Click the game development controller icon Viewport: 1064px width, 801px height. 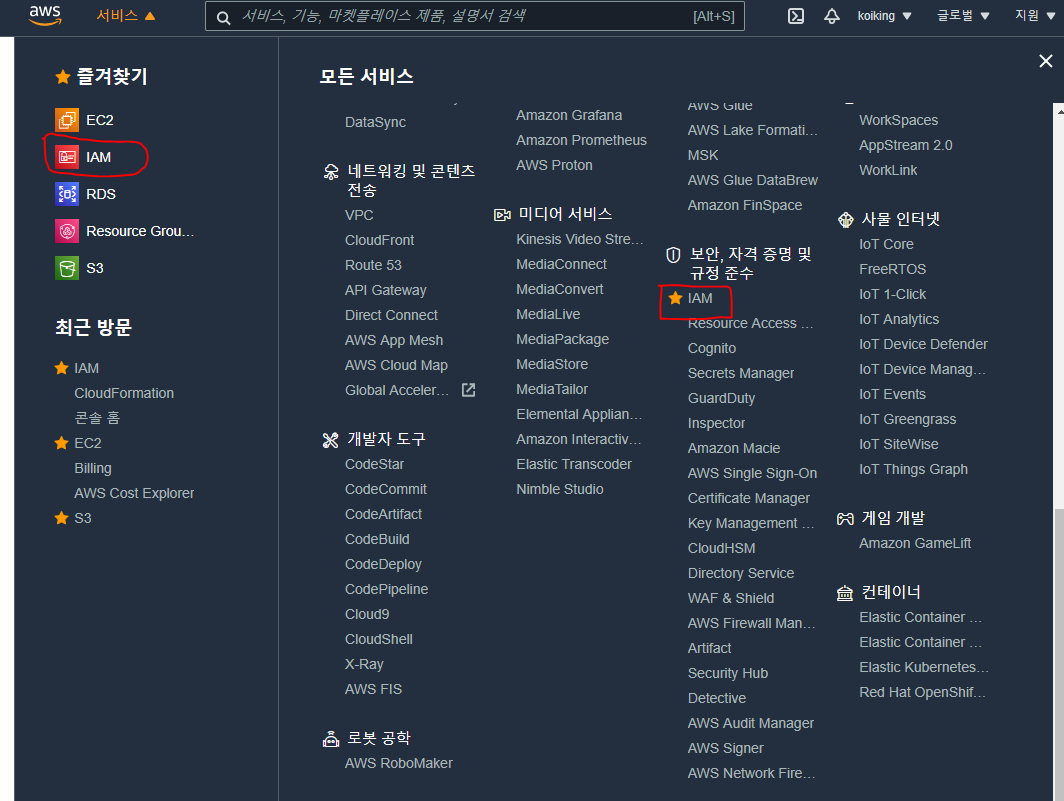click(846, 519)
